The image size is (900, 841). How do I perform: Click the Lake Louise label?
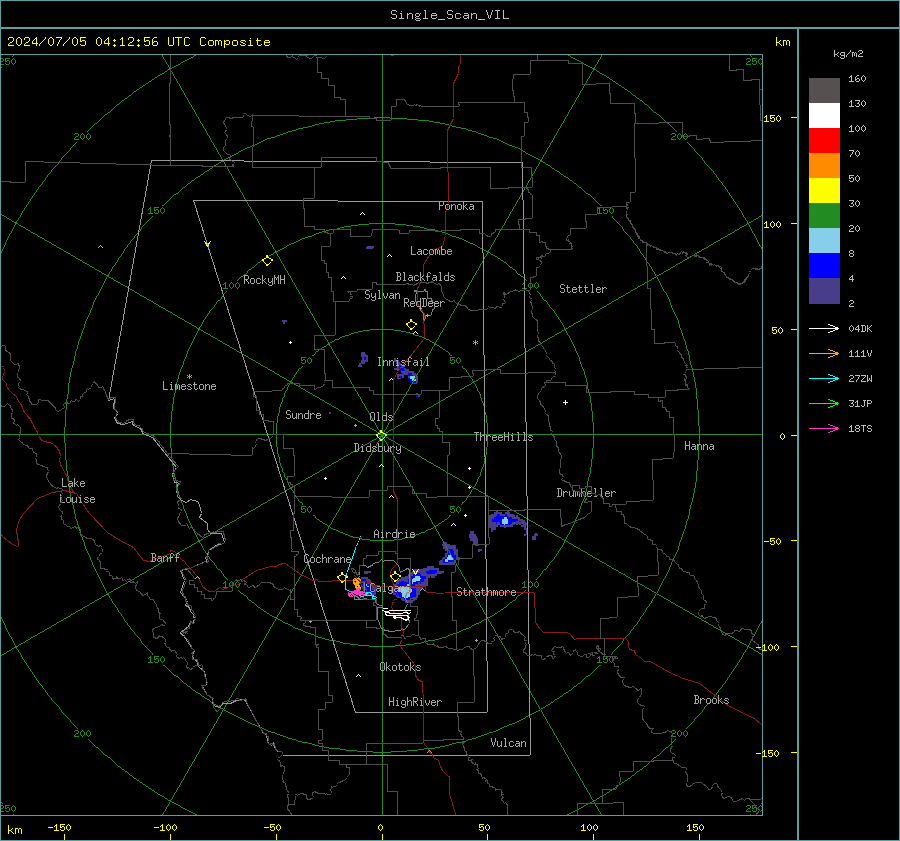[77, 491]
